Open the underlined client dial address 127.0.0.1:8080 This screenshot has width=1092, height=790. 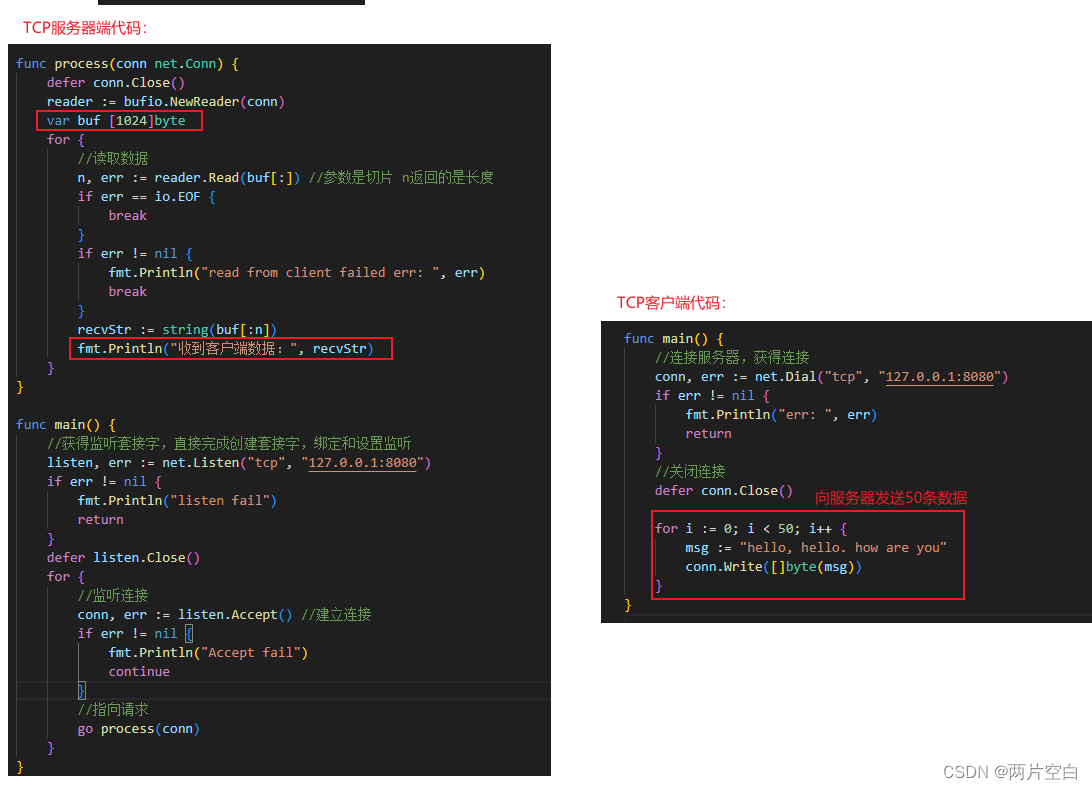click(x=941, y=376)
